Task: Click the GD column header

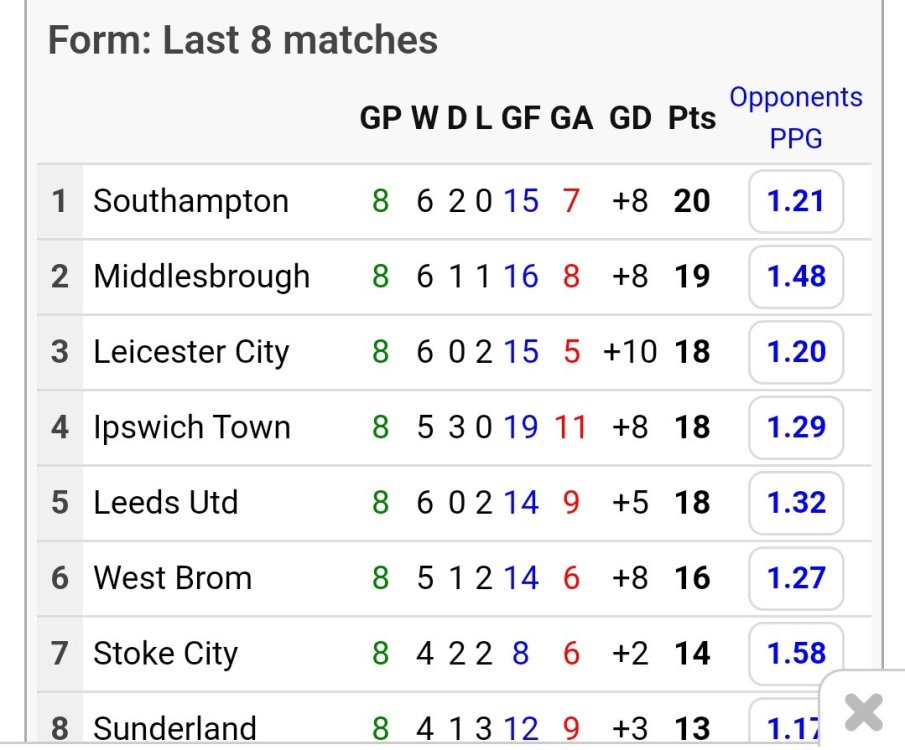Action: [x=630, y=118]
